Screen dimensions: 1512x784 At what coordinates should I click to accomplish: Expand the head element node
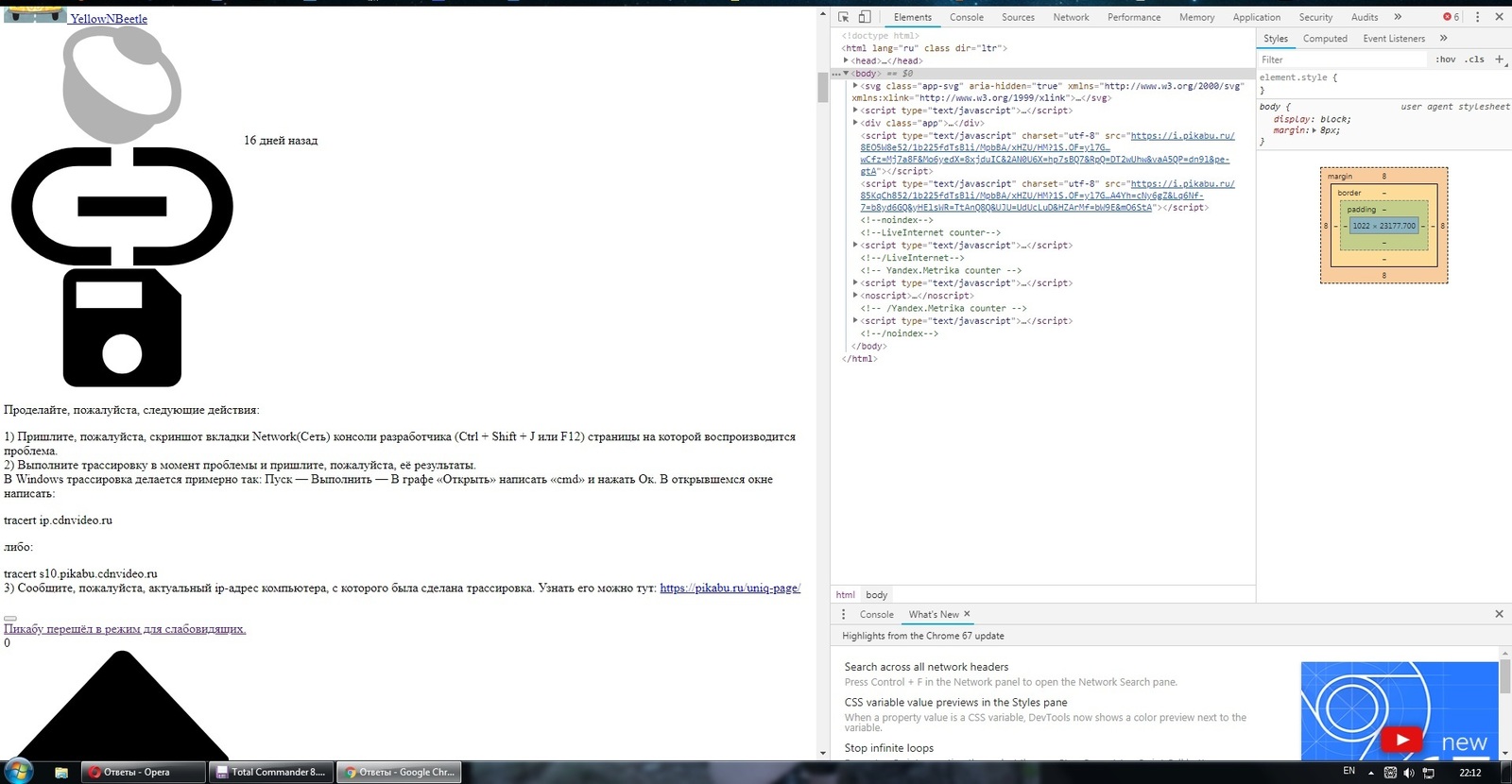847,60
